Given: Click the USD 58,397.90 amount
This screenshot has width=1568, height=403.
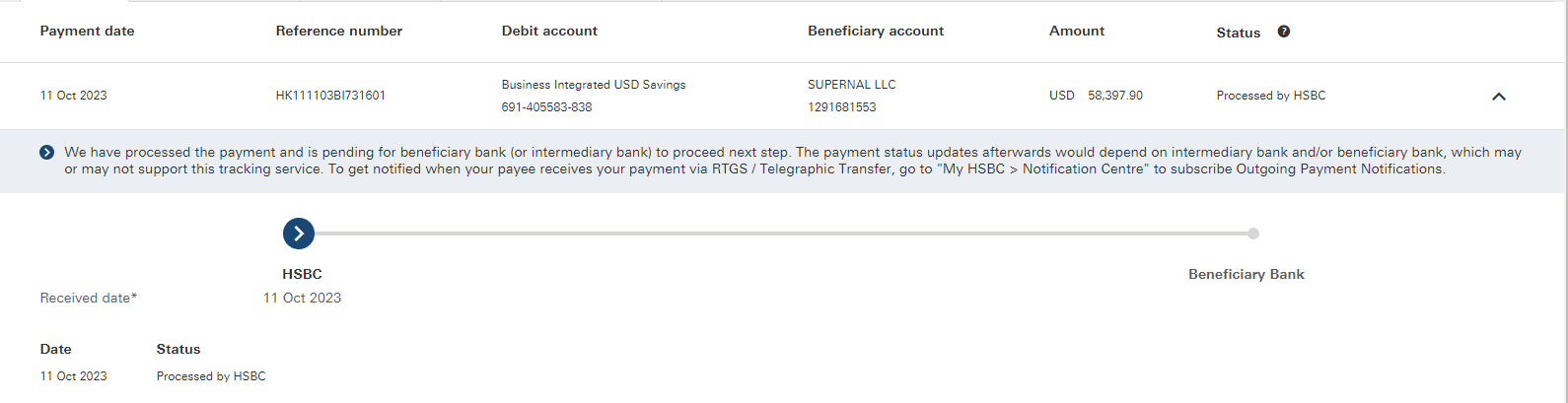Looking at the screenshot, I should tap(1096, 96).
